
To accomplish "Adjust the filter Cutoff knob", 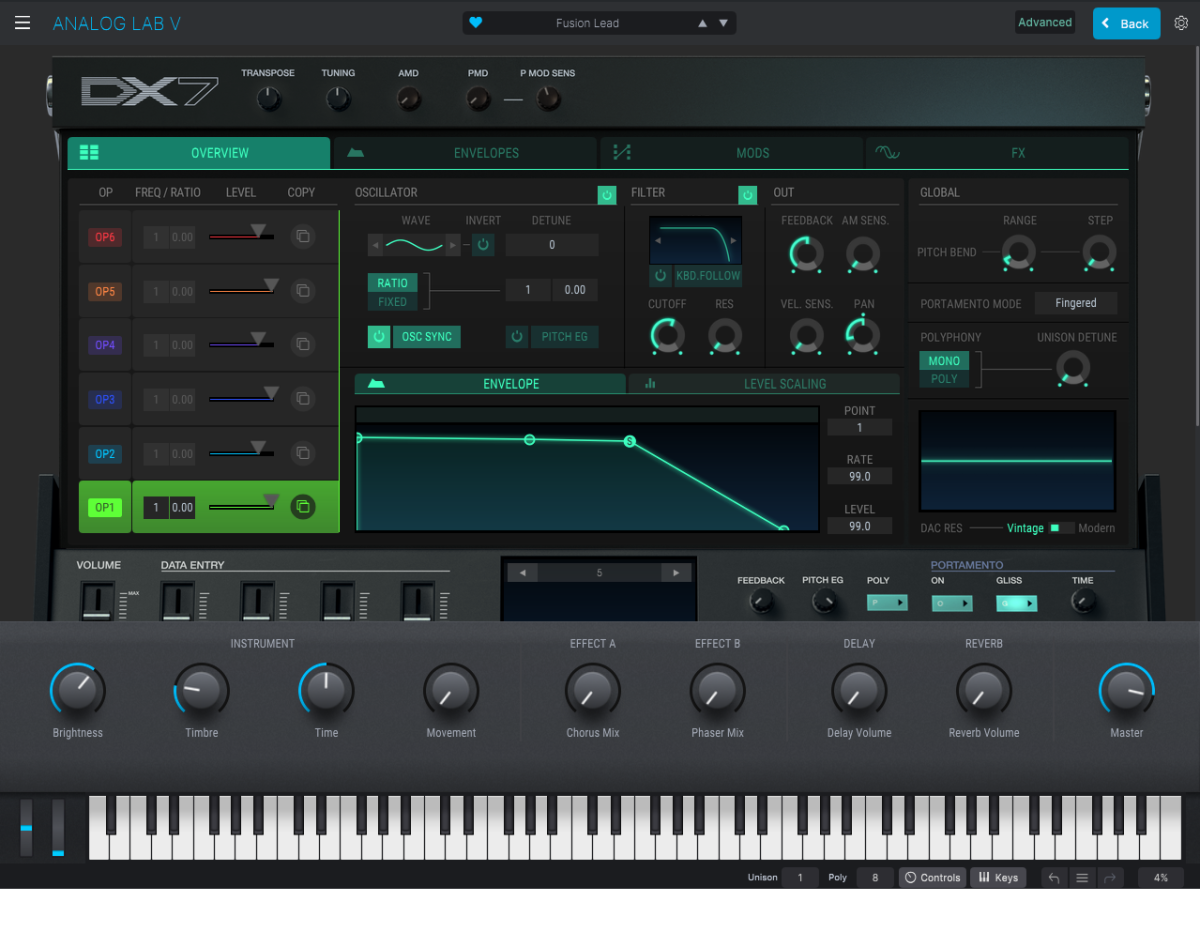I will click(x=666, y=335).
